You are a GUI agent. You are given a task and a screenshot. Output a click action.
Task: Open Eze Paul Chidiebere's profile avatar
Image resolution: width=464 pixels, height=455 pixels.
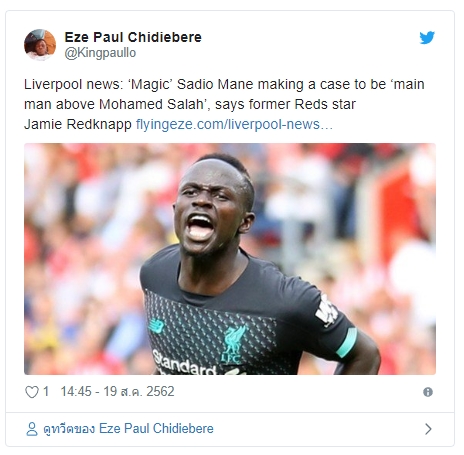pyautogui.click(x=40, y=45)
